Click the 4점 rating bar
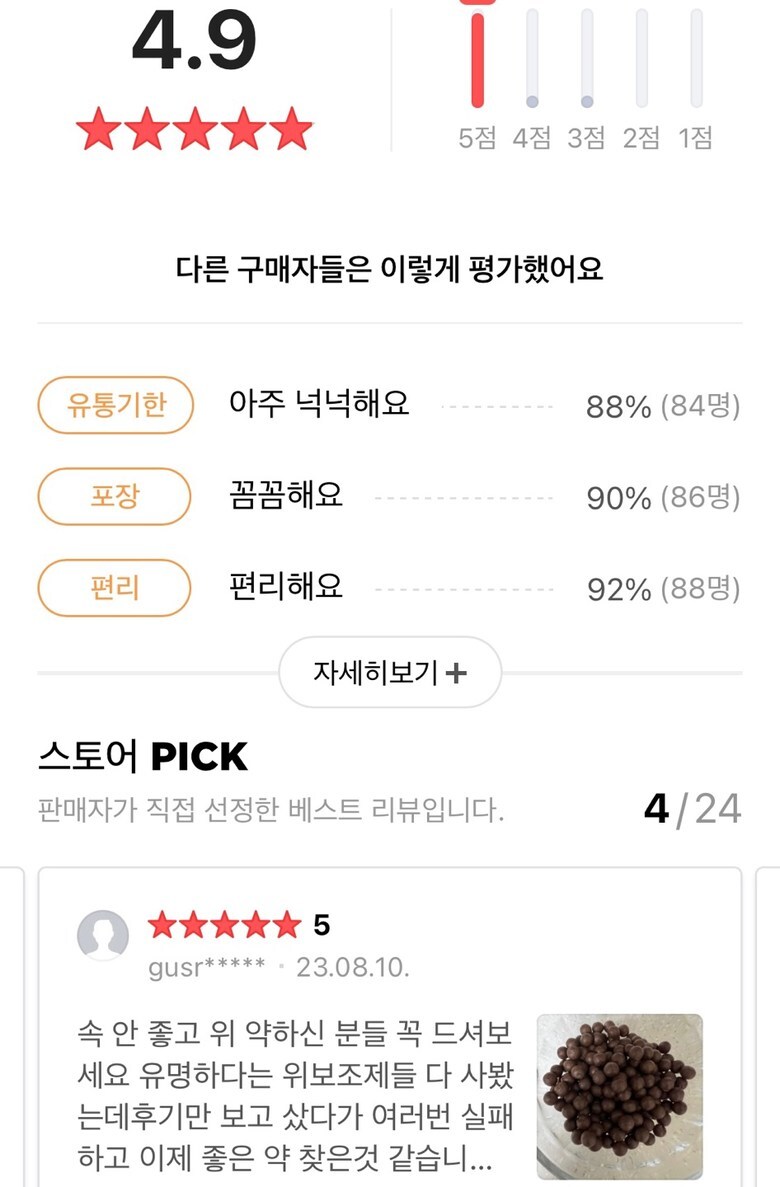Image resolution: width=780 pixels, height=1187 pixels. pos(532,58)
